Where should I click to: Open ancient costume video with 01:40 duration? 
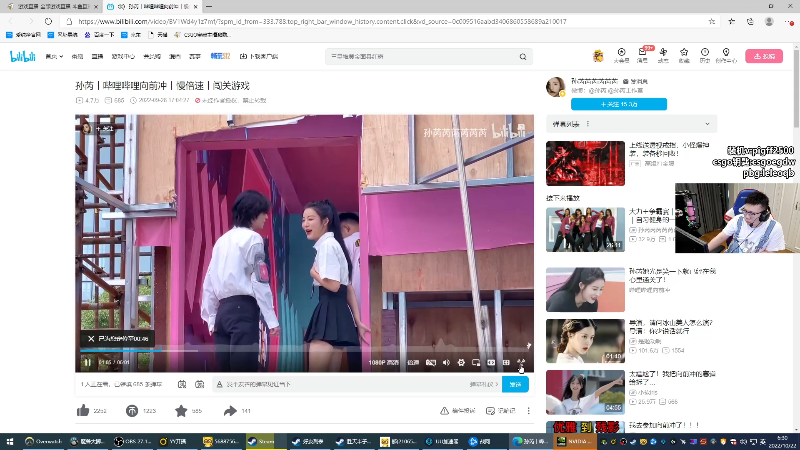tap(585, 341)
